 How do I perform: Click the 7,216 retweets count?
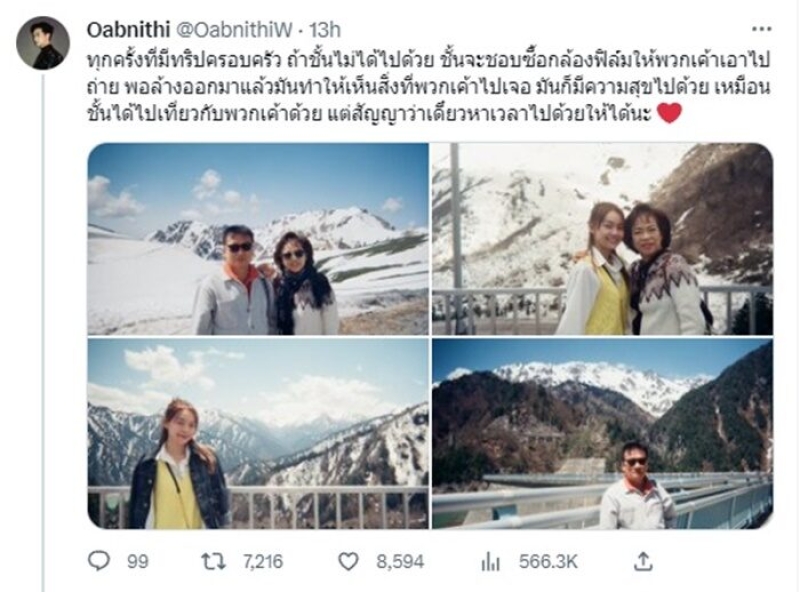click(x=263, y=562)
